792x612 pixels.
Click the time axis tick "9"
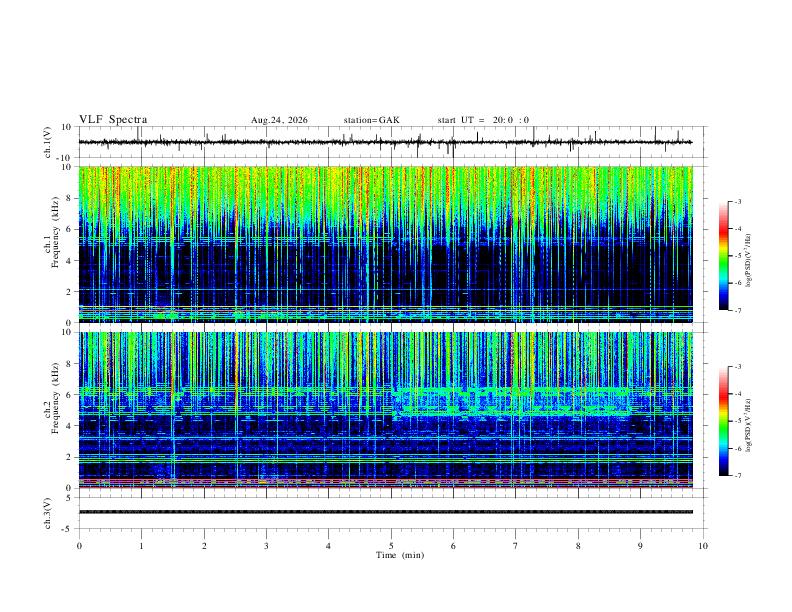pos(640,546)
